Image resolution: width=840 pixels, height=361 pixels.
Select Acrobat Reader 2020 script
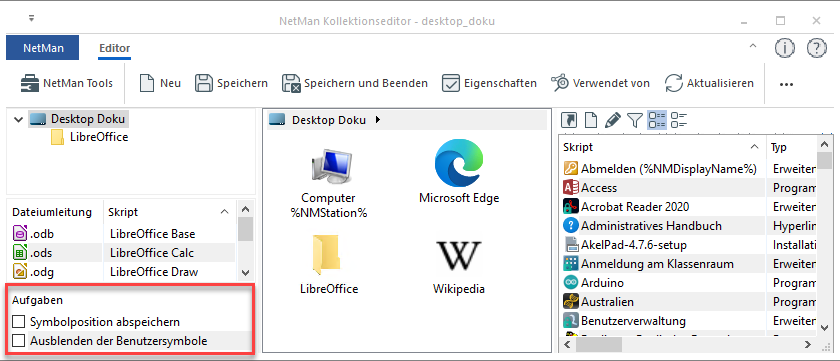[x=688, y=207]
